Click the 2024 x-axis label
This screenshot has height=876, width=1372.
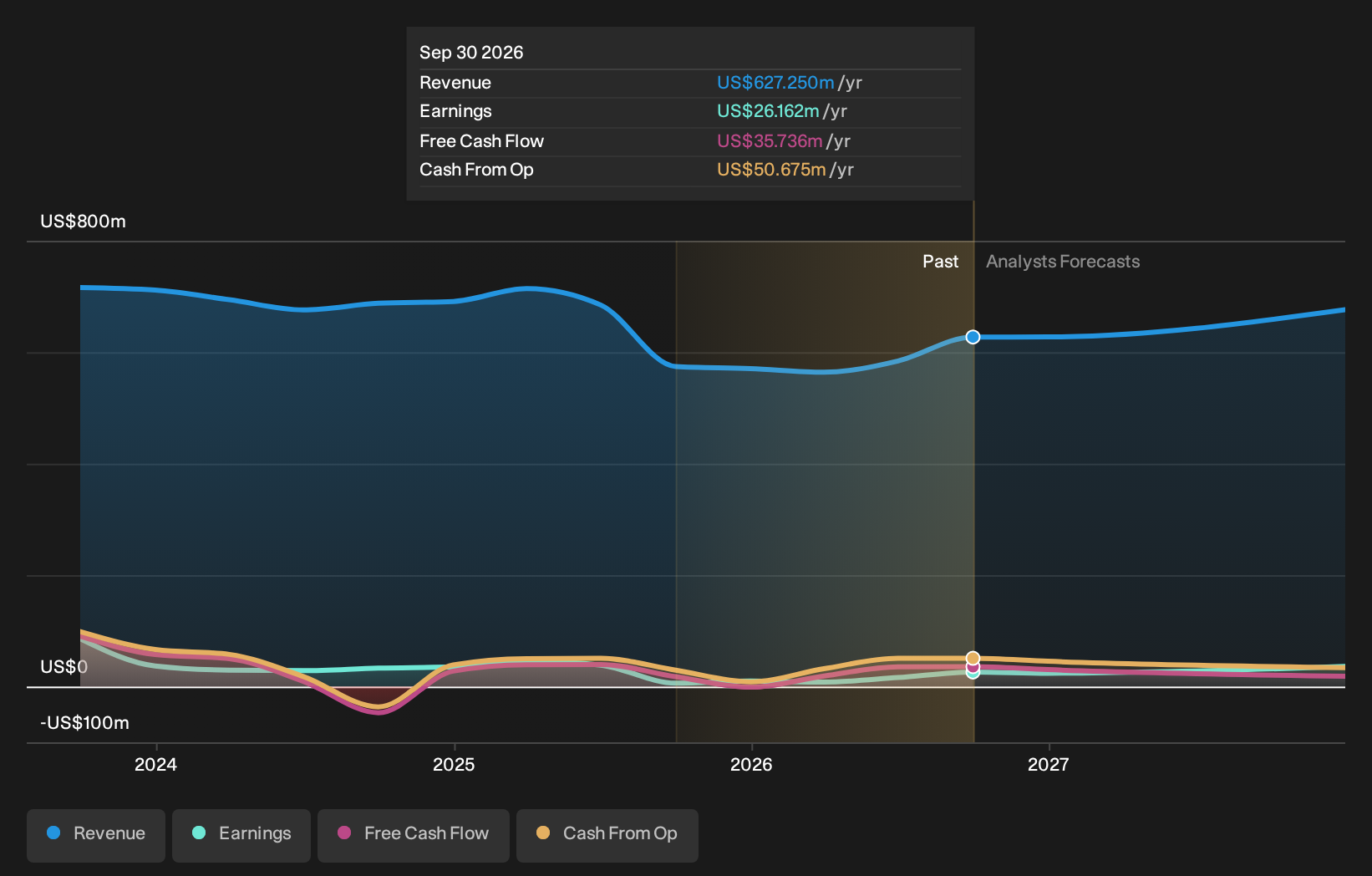click(x=155, y=764)
